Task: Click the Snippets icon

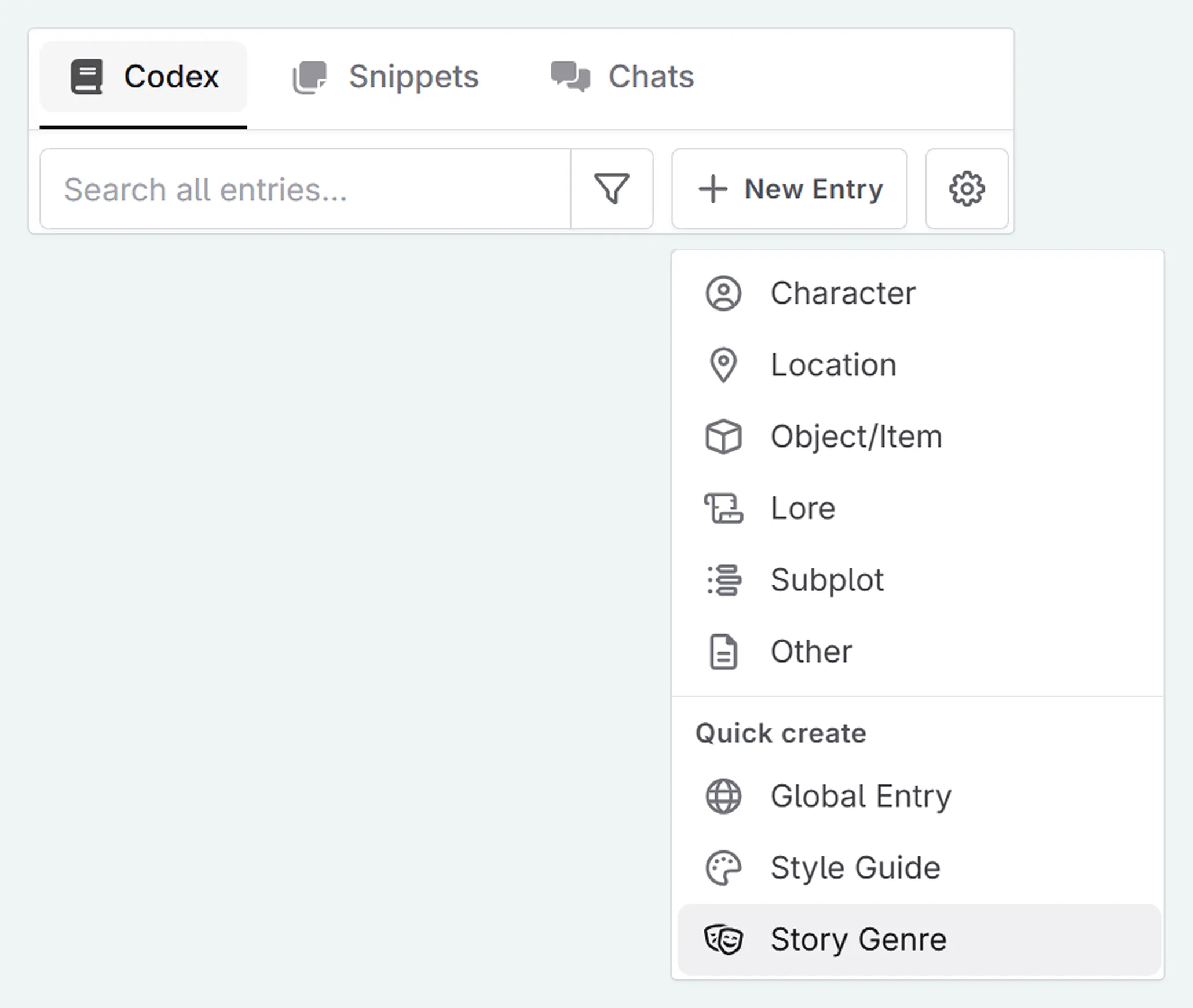Action: click(310, 75)
